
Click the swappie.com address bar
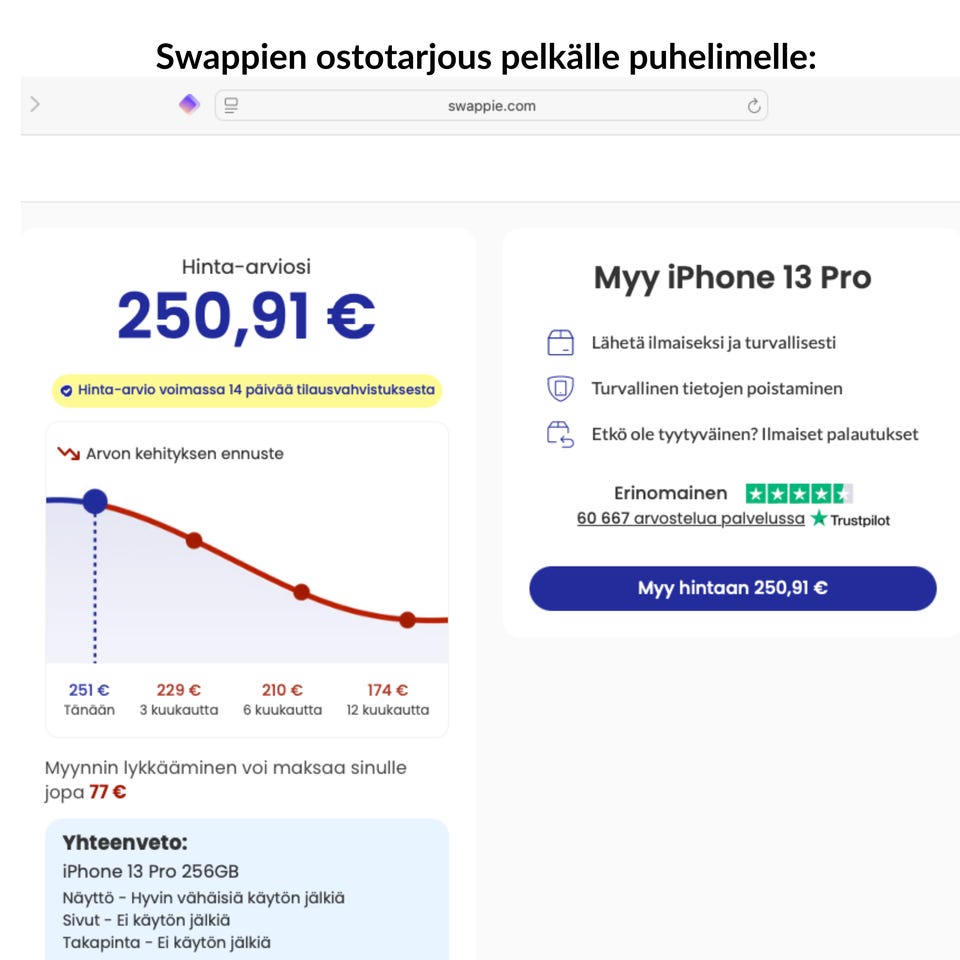tap(491, 106)
